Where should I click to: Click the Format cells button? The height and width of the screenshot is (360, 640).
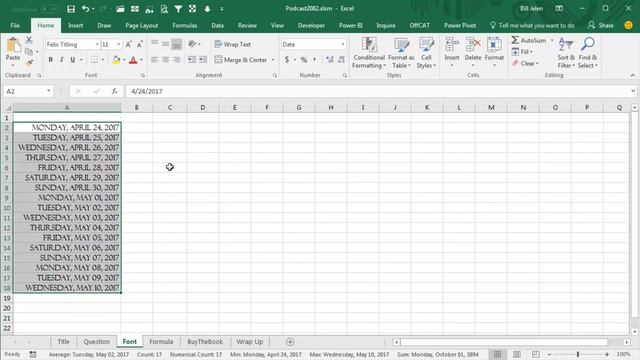coord(494,53)
